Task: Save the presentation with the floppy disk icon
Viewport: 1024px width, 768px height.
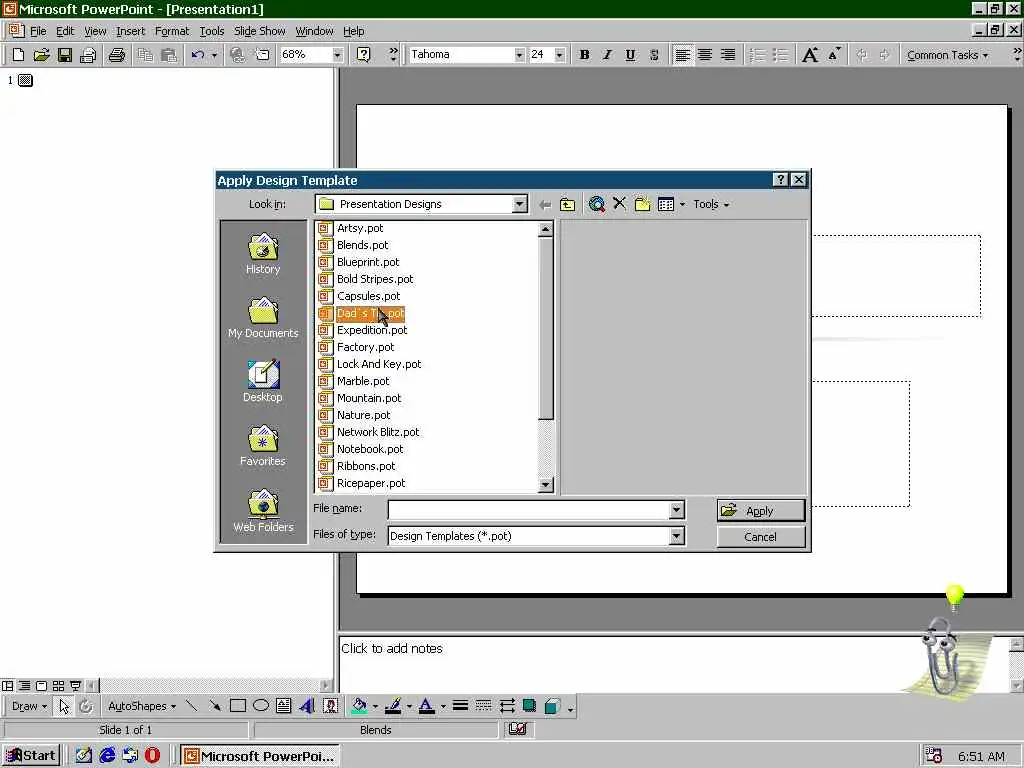Action: [x=64, y=55]
